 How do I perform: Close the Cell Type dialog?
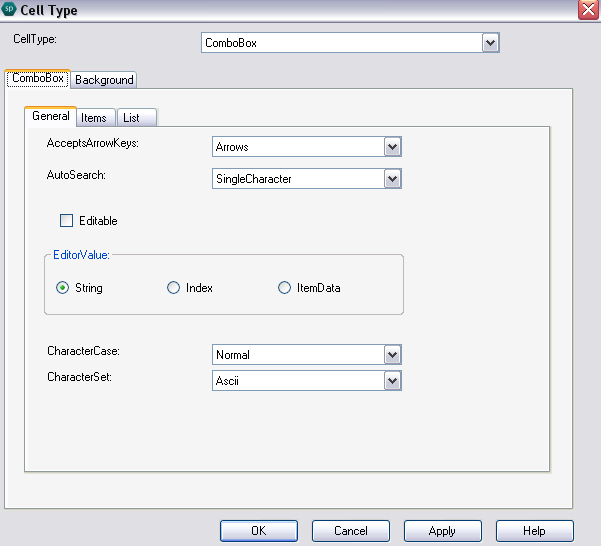(588, 10)
